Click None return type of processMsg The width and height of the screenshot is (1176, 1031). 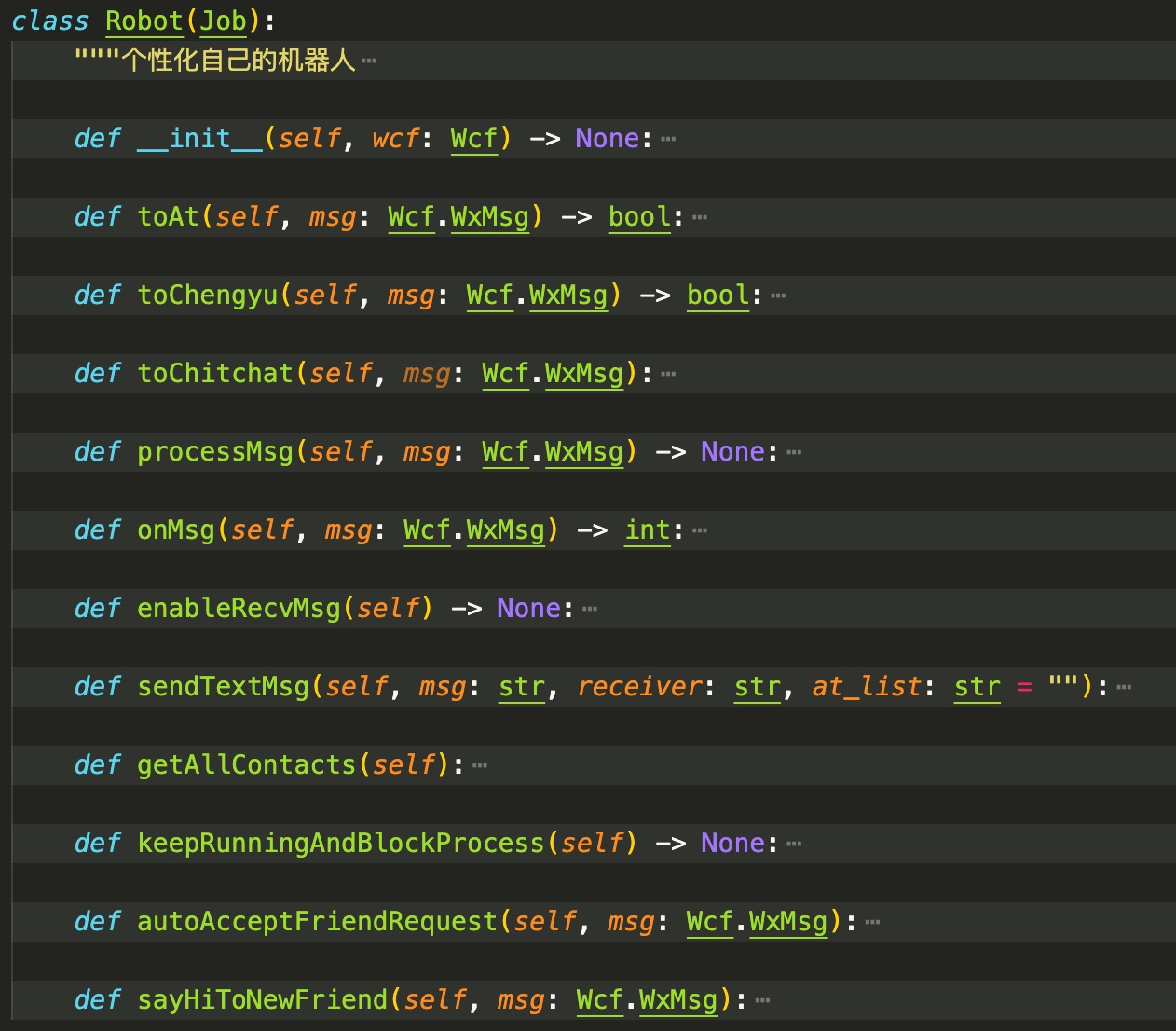pos(733,452)
